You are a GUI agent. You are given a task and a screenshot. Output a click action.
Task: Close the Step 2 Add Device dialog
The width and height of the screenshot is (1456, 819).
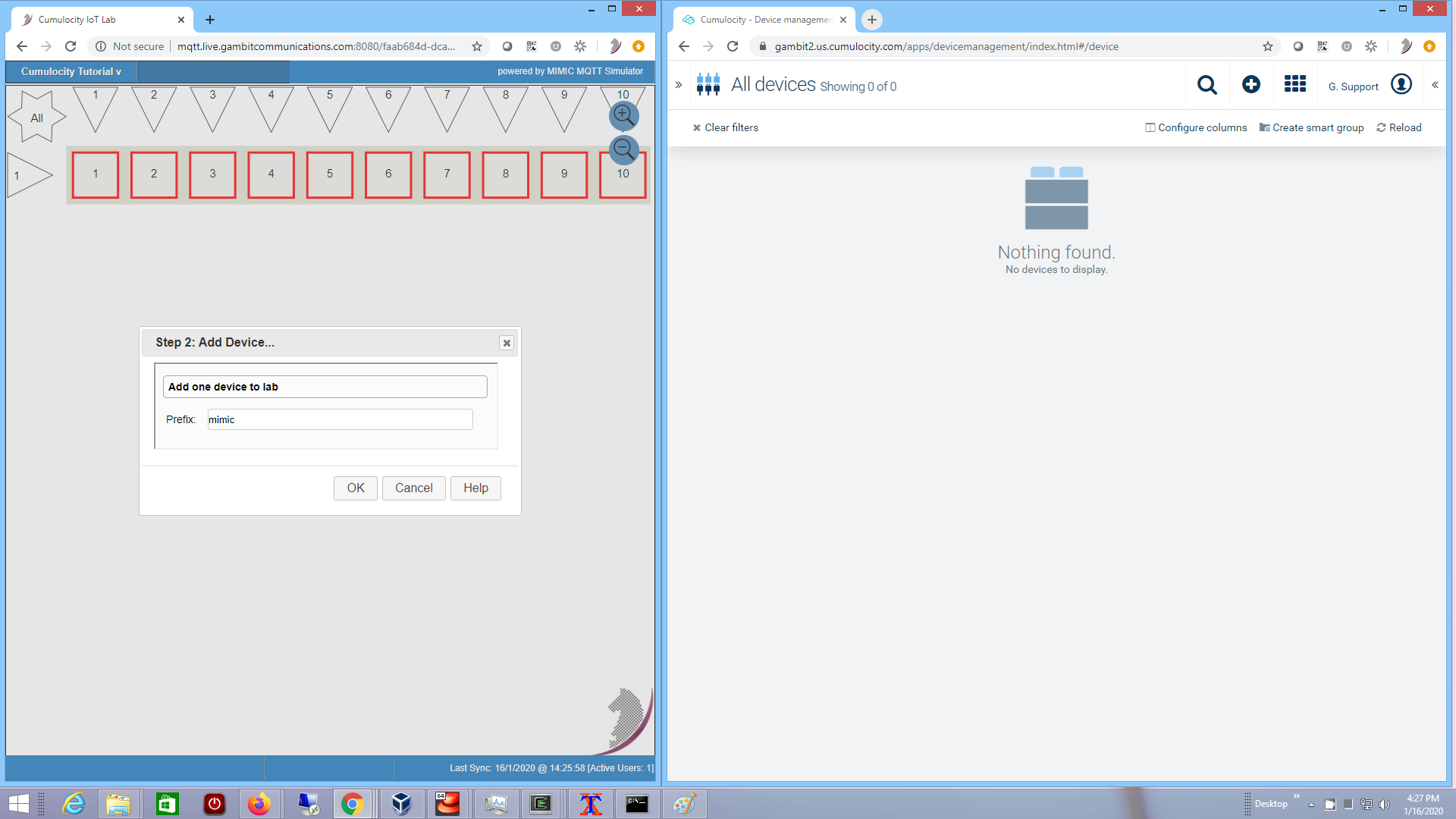[507, 343]
